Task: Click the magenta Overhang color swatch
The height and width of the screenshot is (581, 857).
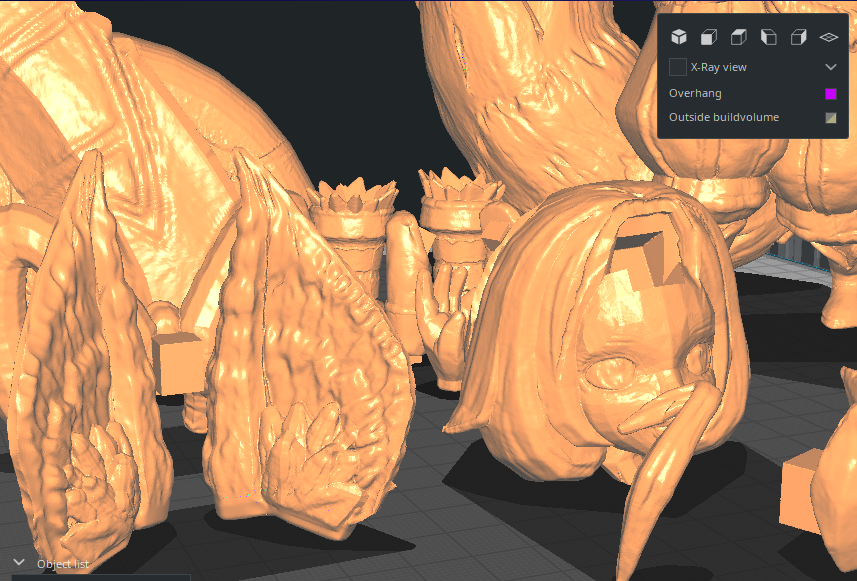Action: (831, 93)
